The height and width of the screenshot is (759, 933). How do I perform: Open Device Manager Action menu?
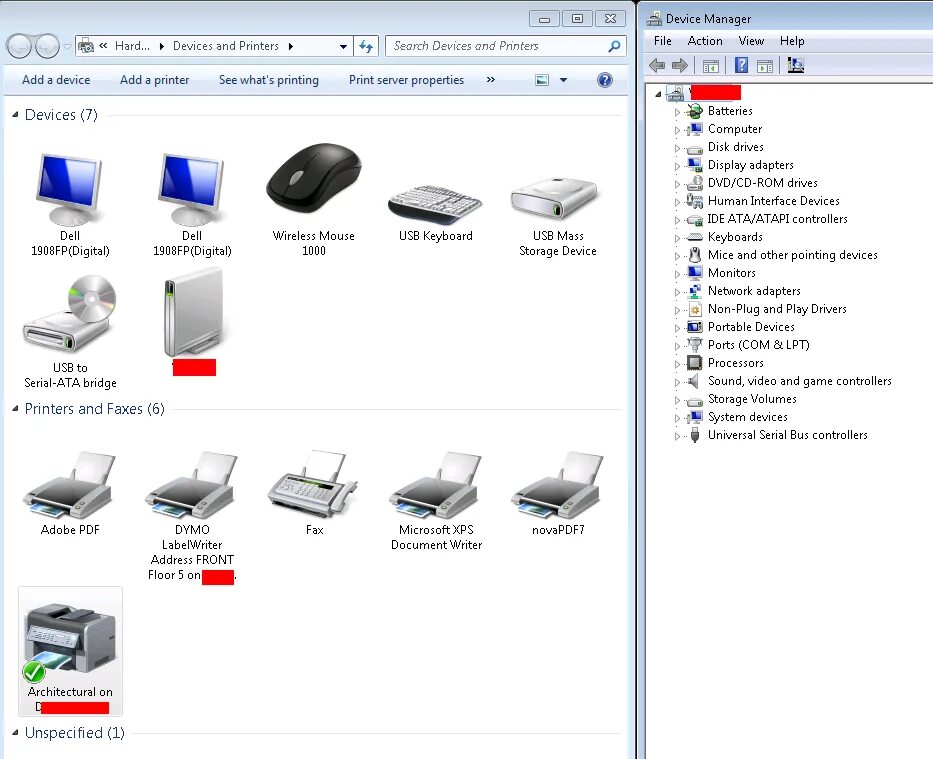pyautogui.click(x=705, y=40)
